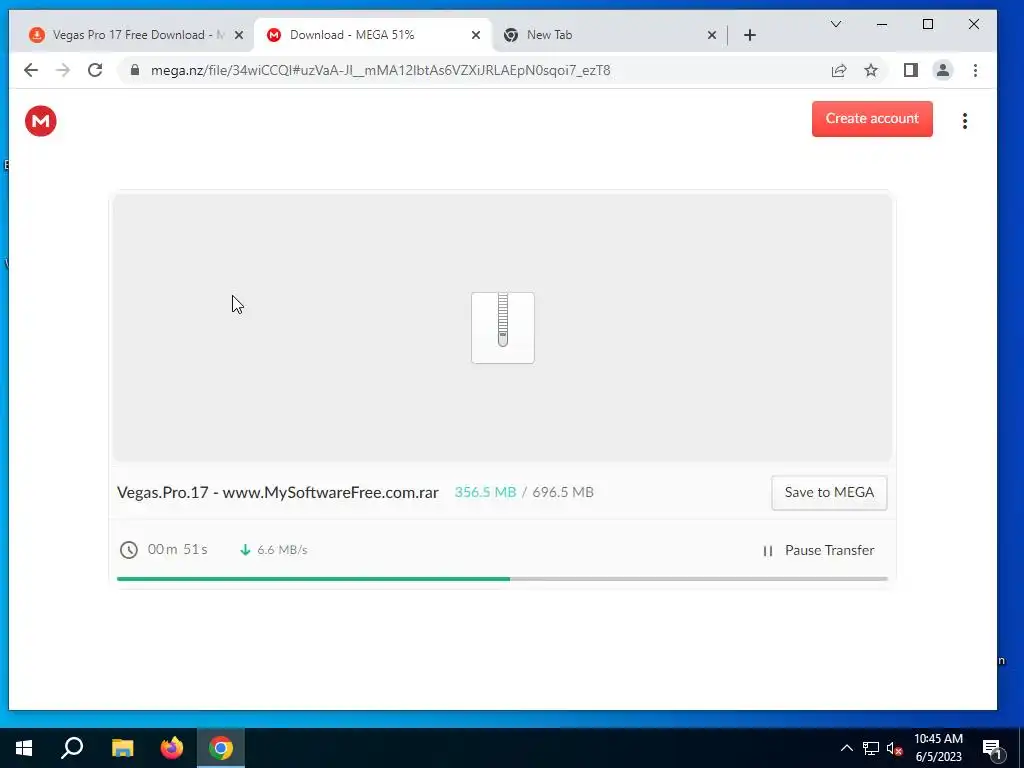Launch Firefox from taskbar
Screen dimensions: 1024x768
[172, 748]
